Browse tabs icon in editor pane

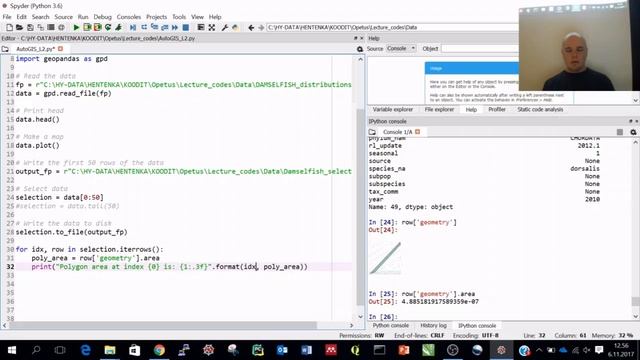5,49
